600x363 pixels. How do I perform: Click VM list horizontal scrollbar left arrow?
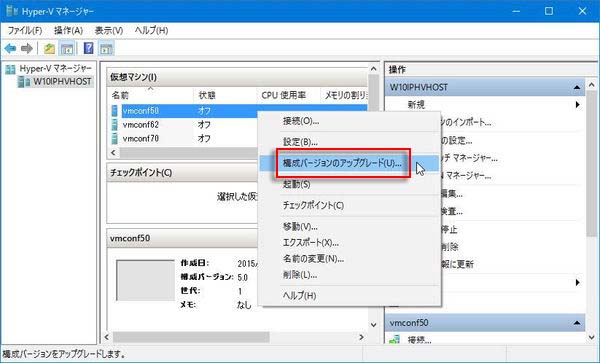[x=113, y=153]
